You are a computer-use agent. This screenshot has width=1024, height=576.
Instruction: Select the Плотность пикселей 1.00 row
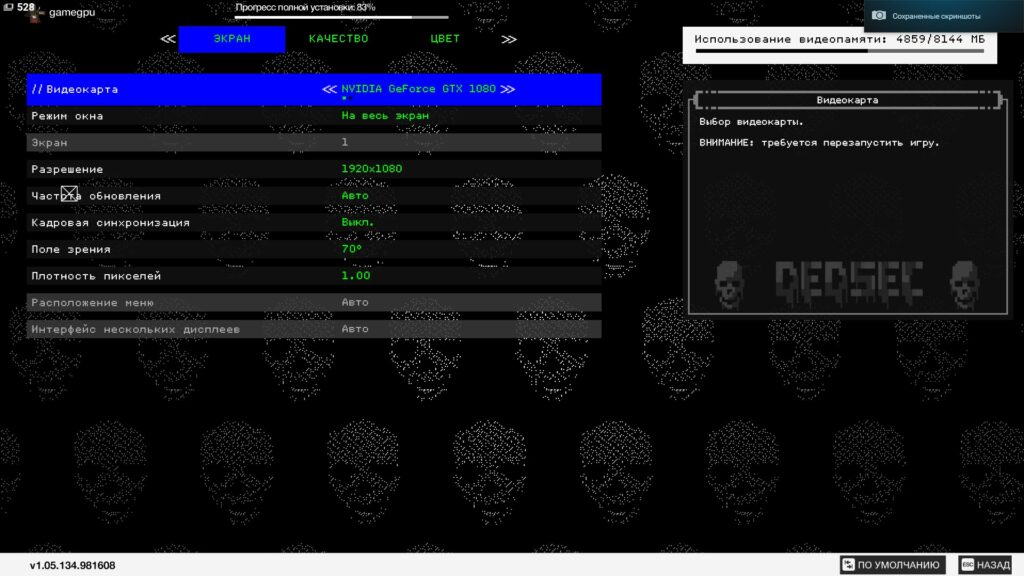pos(313,276)
